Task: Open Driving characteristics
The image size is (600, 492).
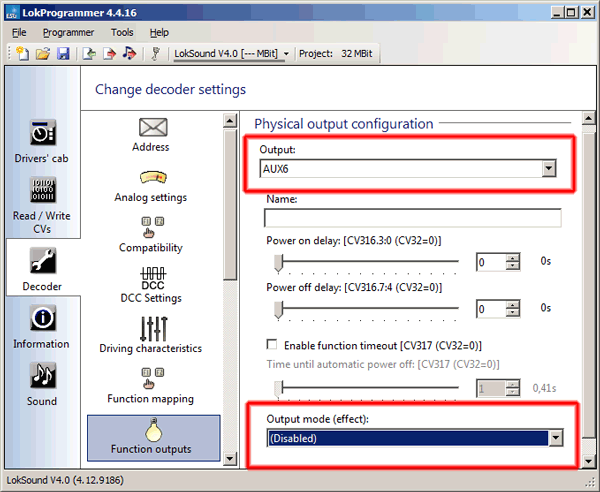Action: coord(151,334)
